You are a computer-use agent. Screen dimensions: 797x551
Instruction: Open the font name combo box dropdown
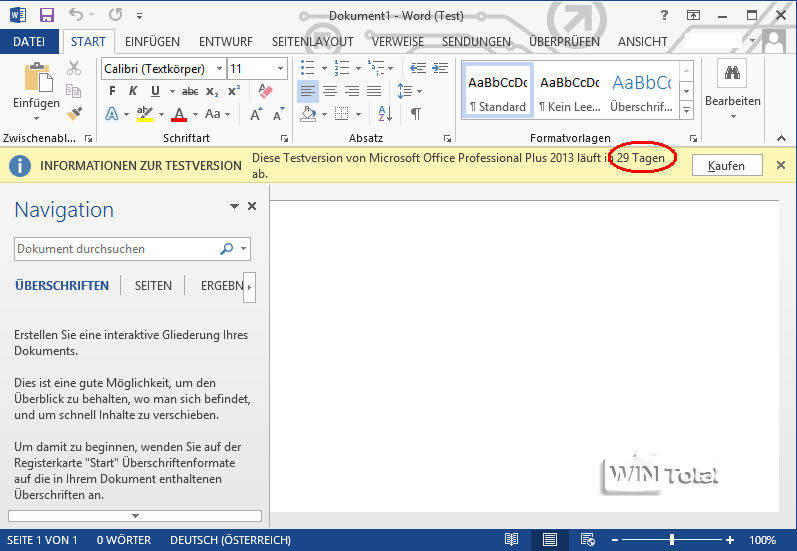pos(219,69)
